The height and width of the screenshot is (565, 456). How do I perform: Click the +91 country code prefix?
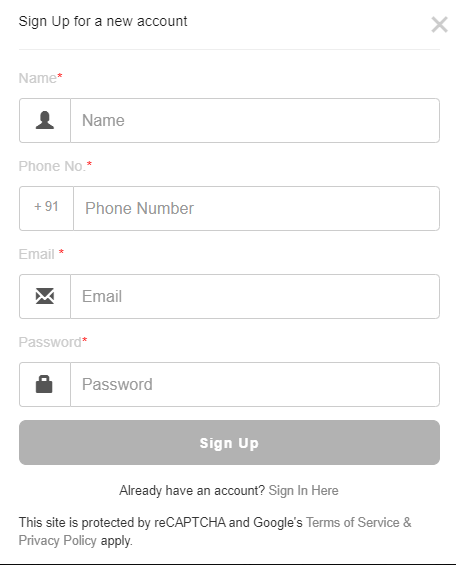(x=46, y=207)
